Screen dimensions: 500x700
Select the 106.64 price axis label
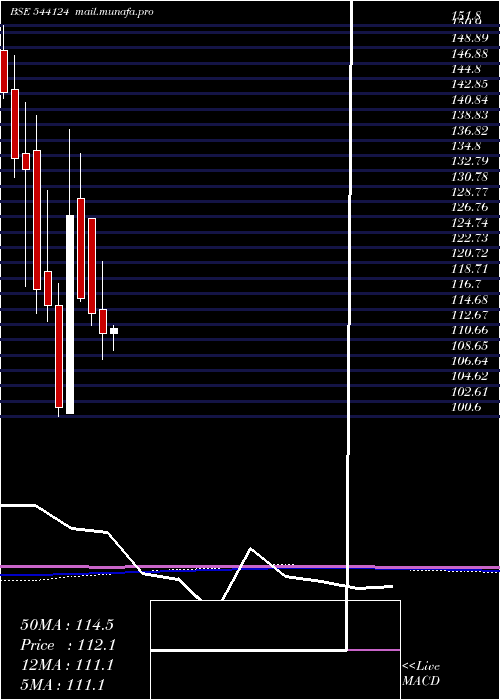click(x=470, y=361)
